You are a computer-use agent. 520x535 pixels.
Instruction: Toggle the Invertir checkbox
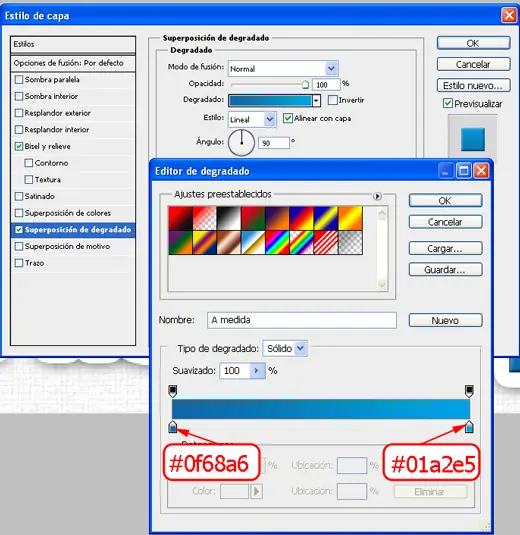pos(332,100)
